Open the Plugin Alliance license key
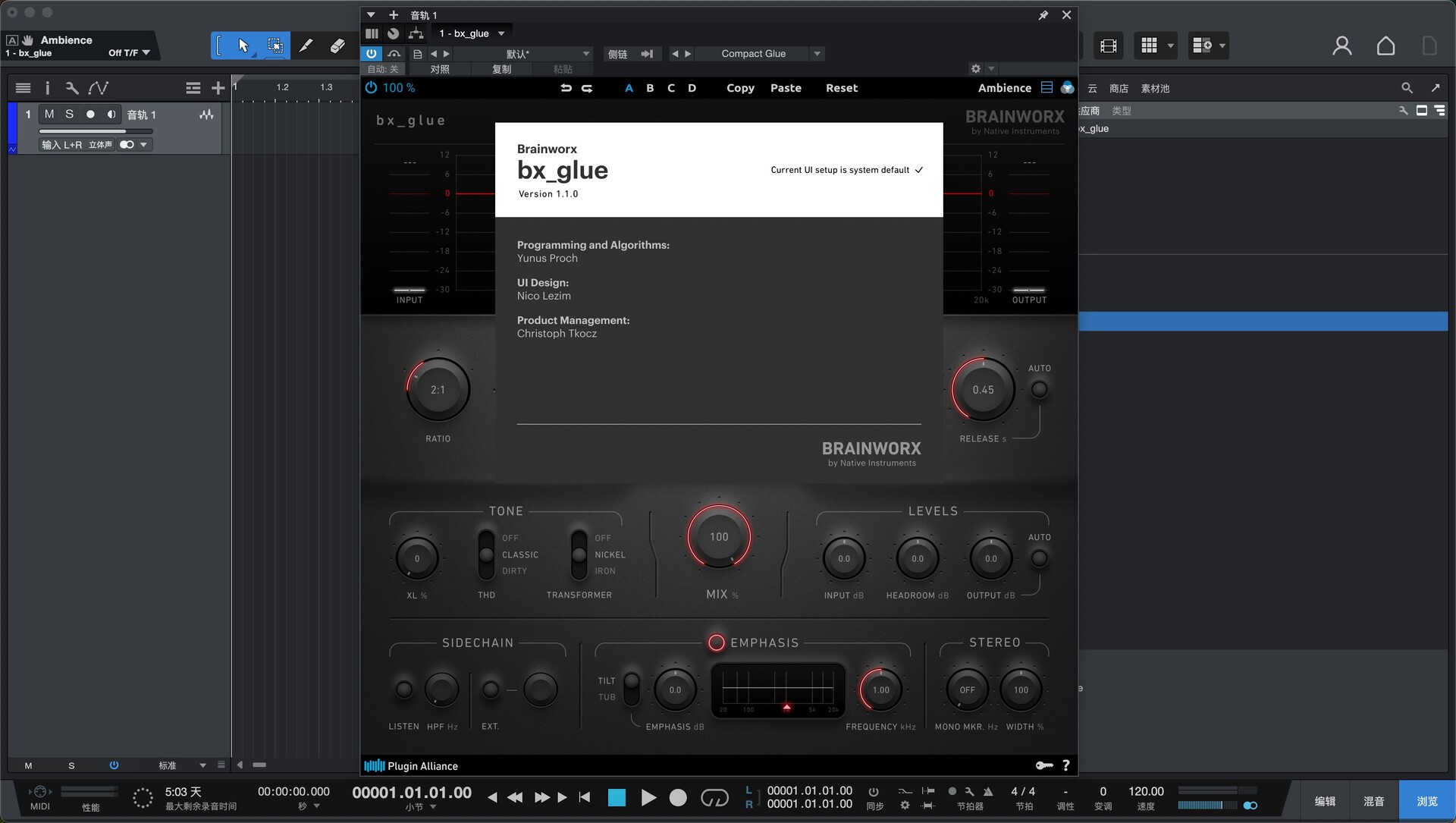The width and height of the screenshot is (1456, 823). [x=1044, y=765]
